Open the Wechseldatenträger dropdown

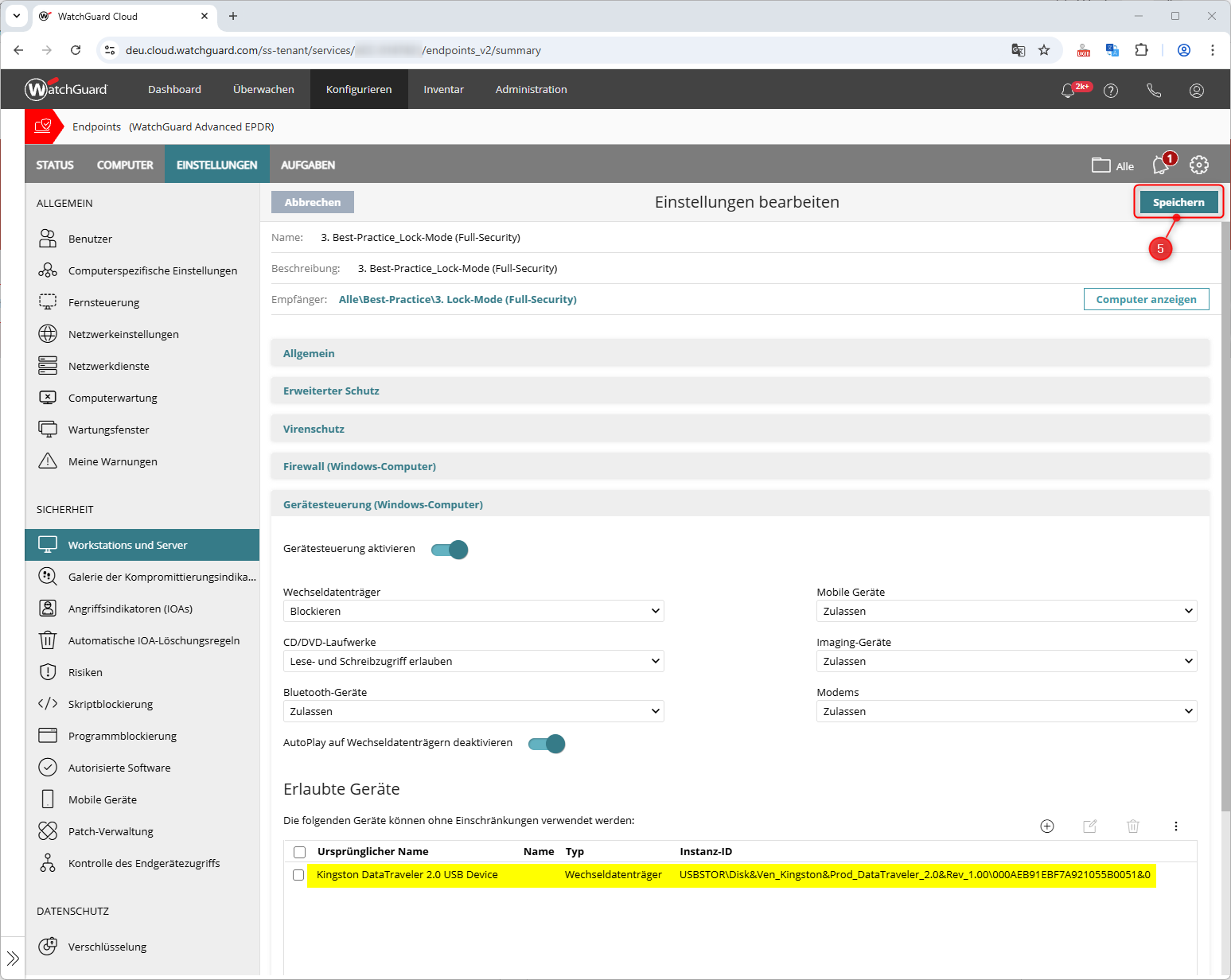pos(473,611)
